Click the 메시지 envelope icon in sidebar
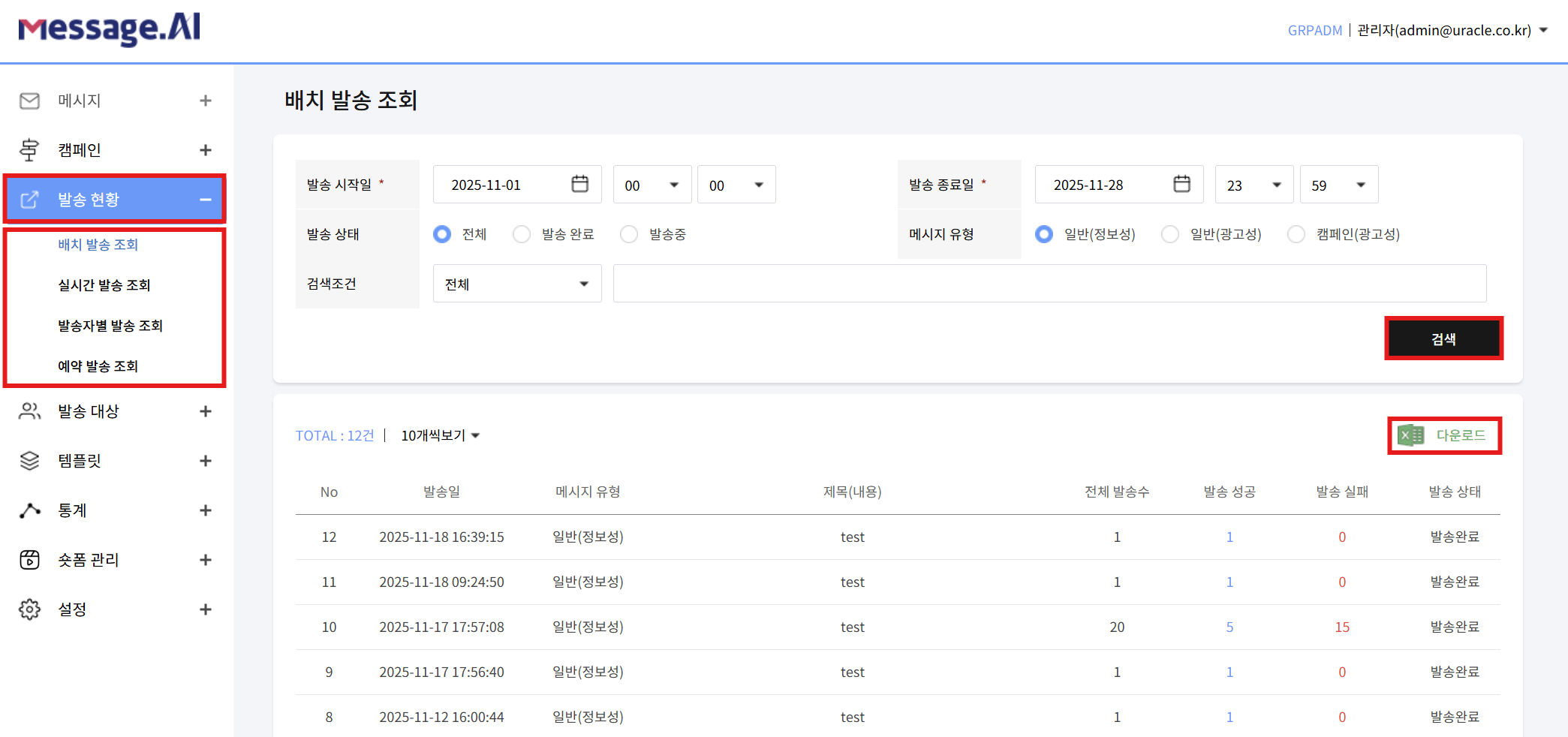 [29, 100]
